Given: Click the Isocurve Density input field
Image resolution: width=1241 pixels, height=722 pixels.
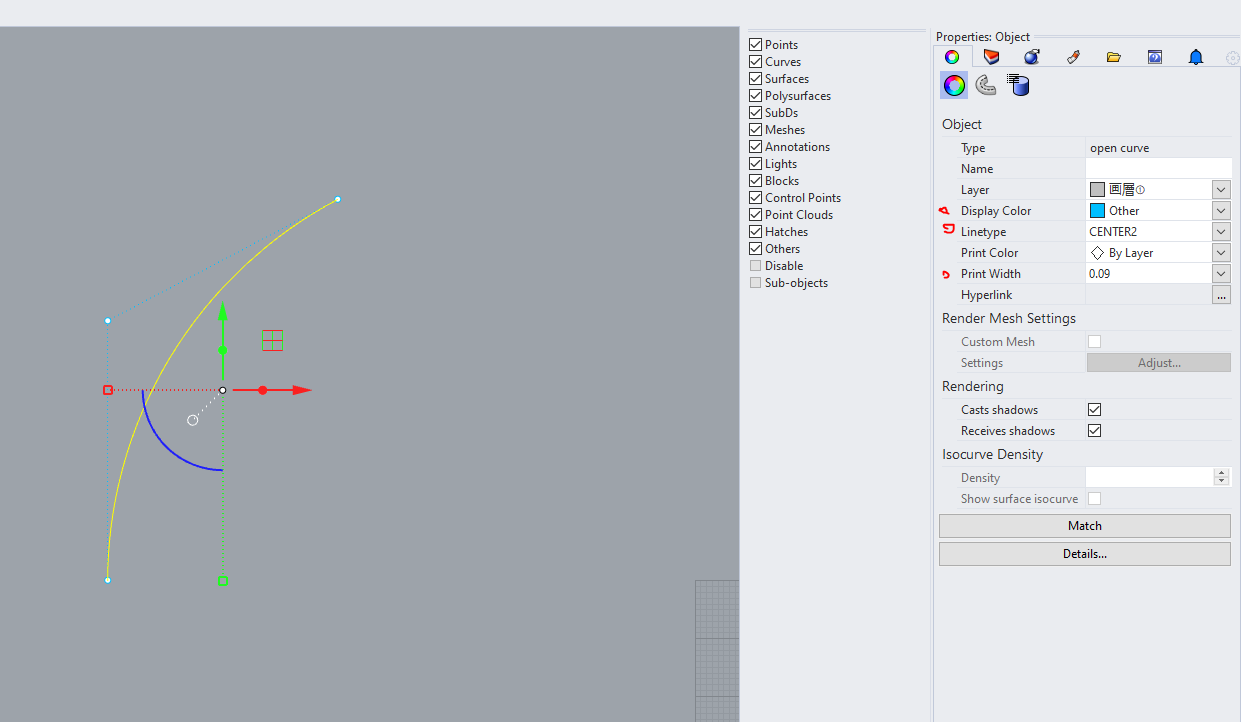Looking at the screenshot, I should pyautogui.click(x=1149, y=477).
